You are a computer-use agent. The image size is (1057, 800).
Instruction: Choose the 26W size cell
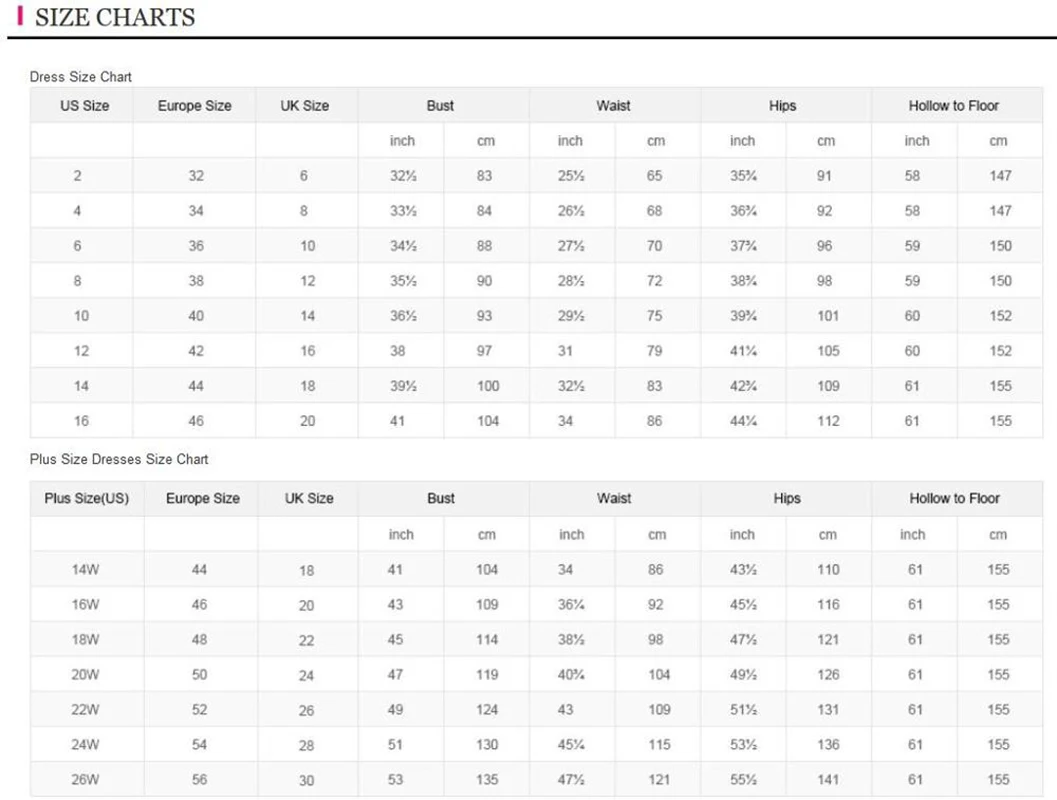click(86, 780)
